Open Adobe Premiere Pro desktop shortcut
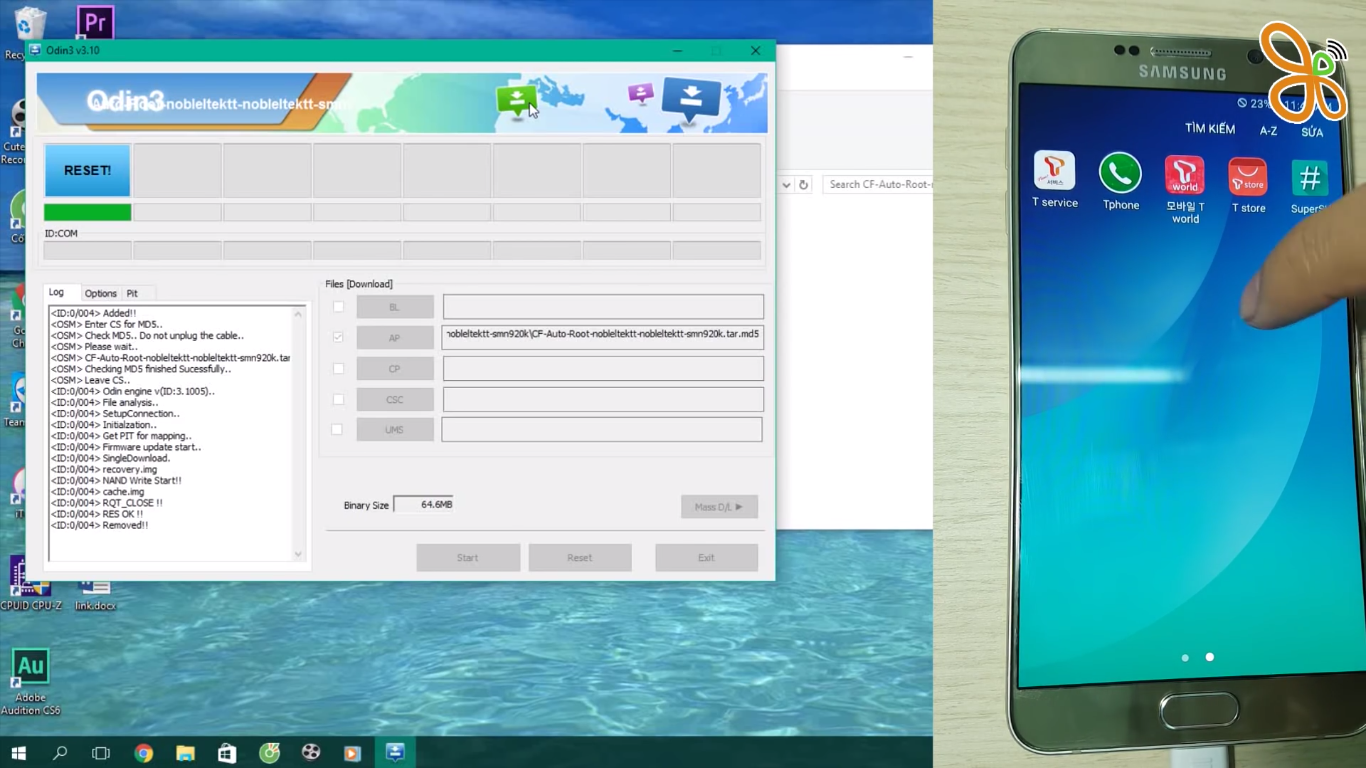This screenshot has width=1366, height=768. tap(95, 22)
